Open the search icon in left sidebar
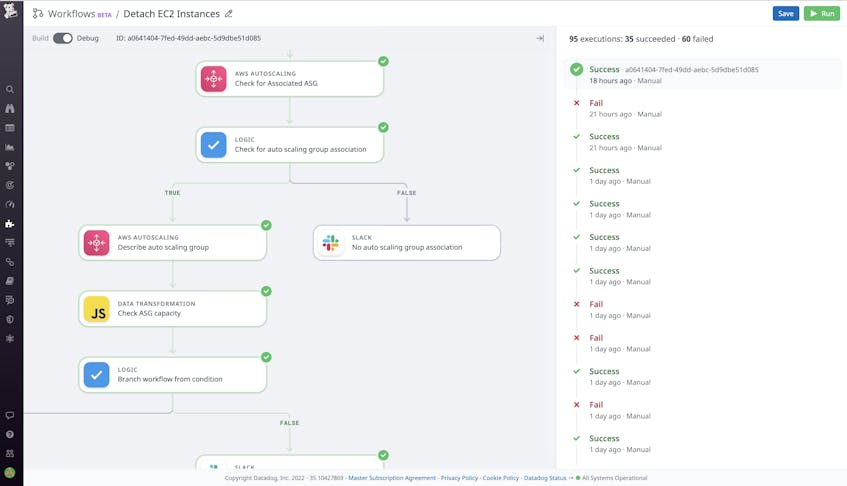The height and width of the screenshot is (486, 847). [10, 90]
